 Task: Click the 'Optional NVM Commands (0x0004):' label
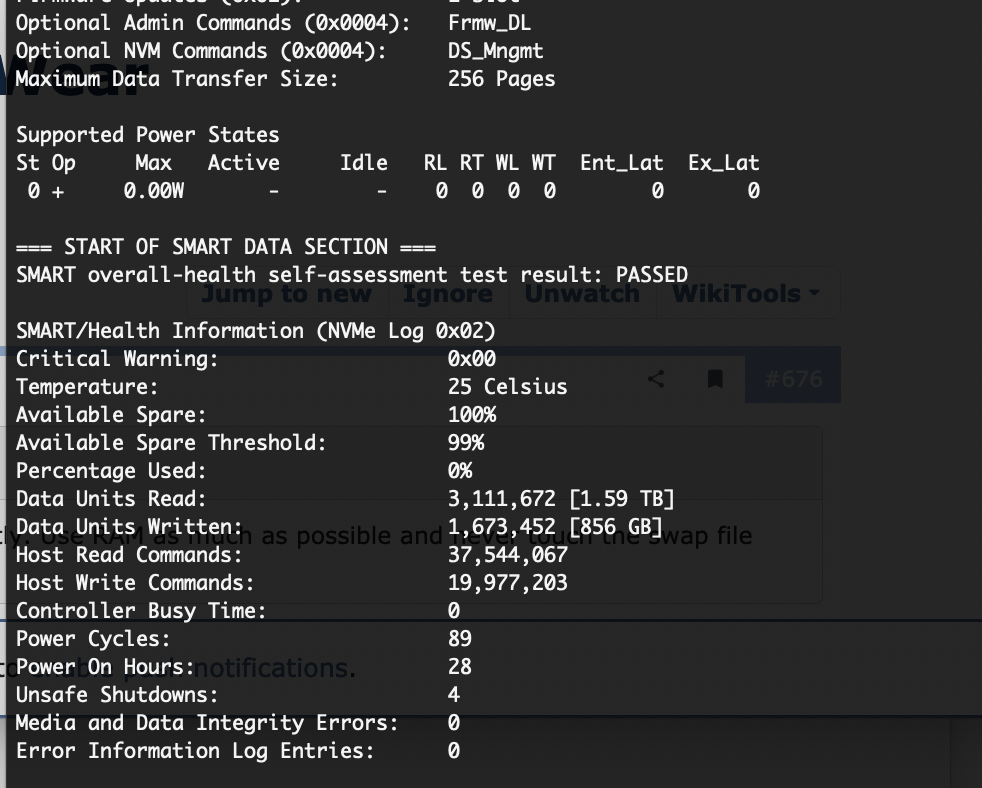201,51
